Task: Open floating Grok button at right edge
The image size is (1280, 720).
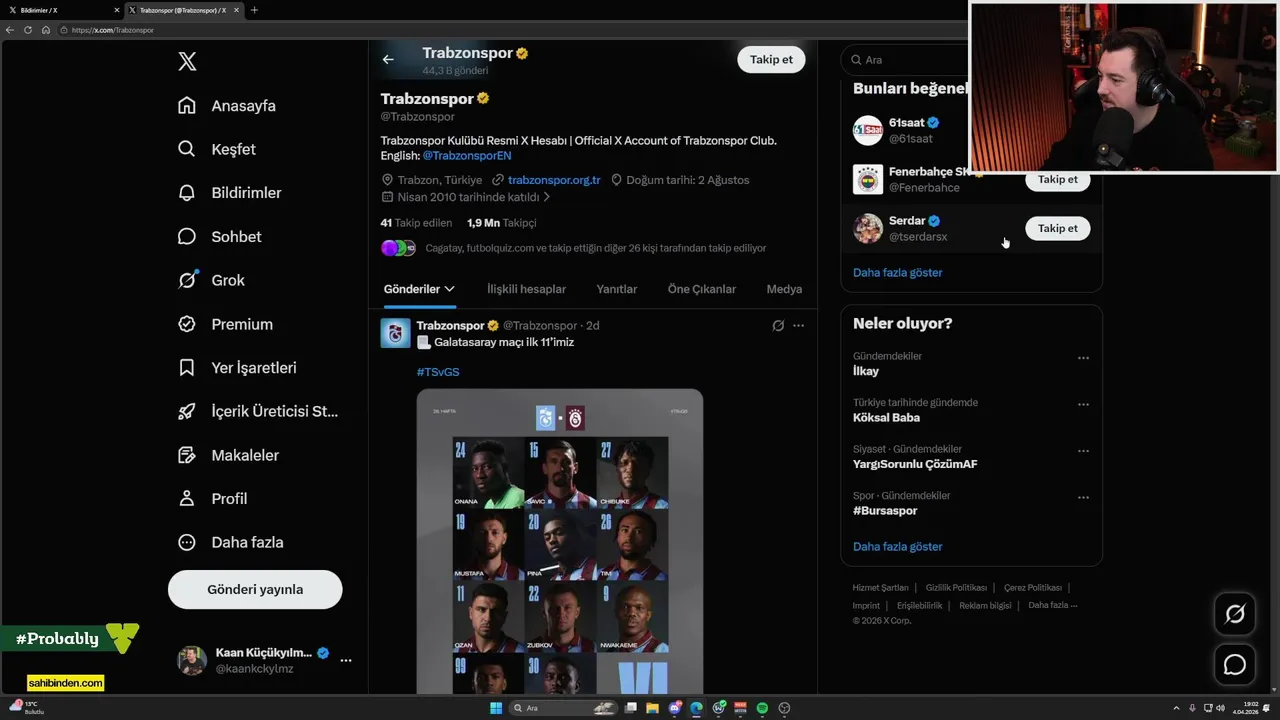Action: pyautogui.click(x=1235, y=614)
